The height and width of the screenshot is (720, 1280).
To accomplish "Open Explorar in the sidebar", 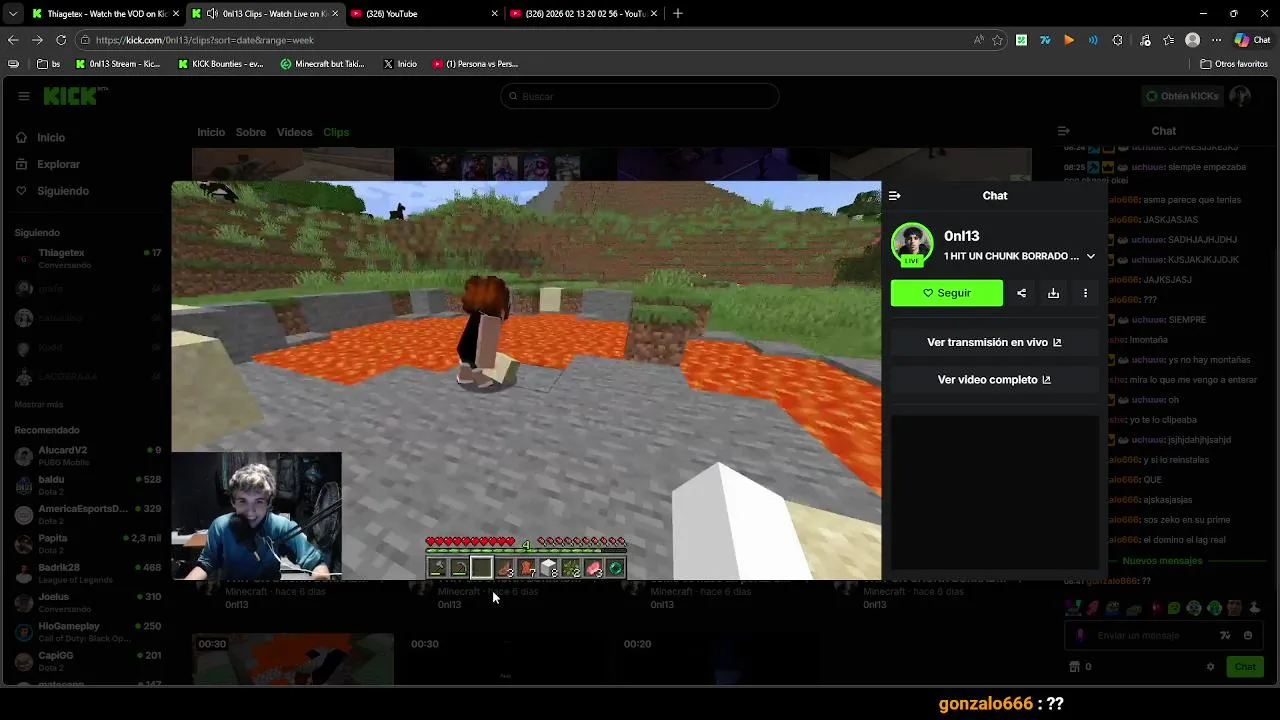I will 58,164.
